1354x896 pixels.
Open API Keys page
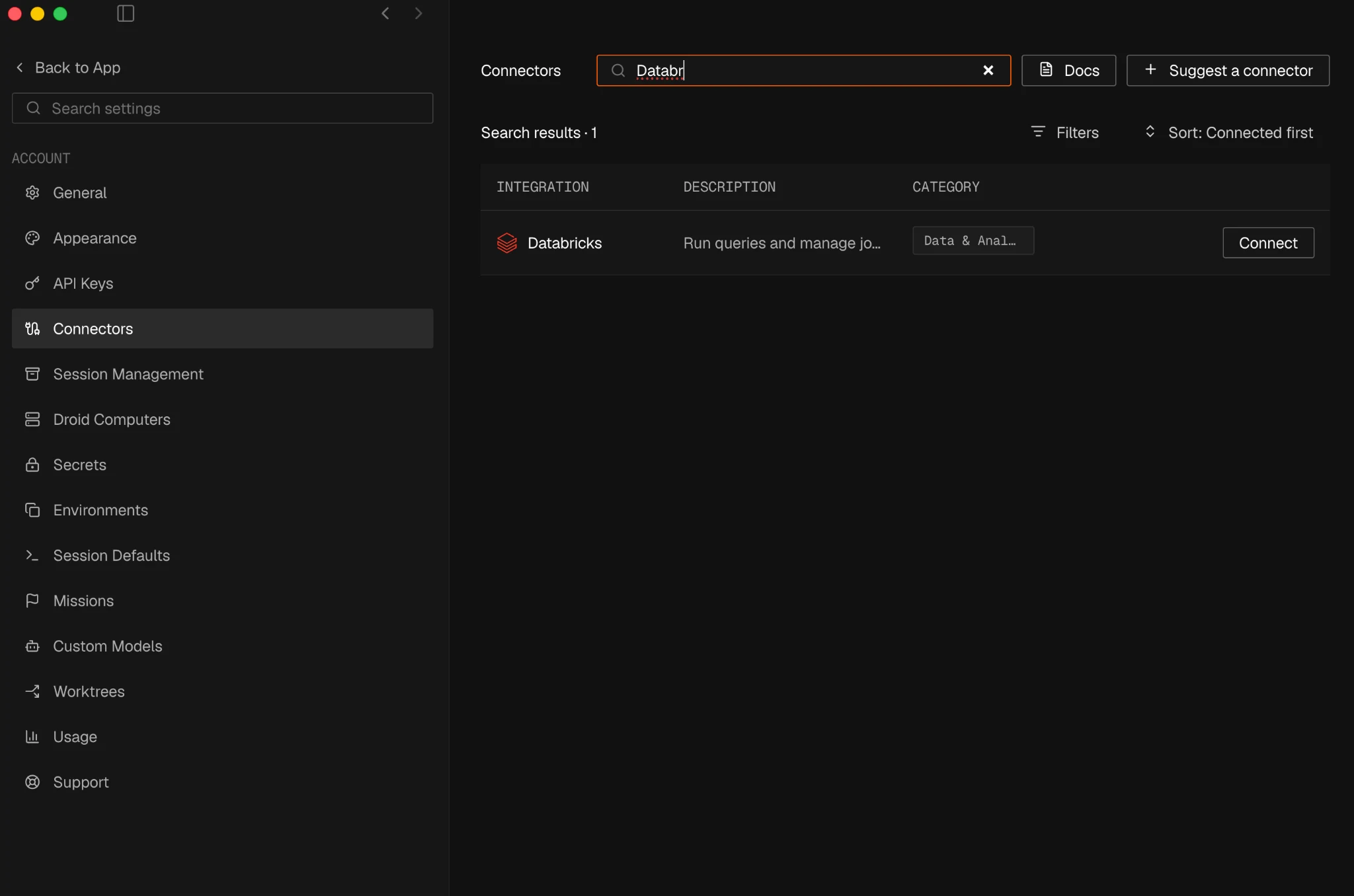pyautogui.click(x=222, y=283)
